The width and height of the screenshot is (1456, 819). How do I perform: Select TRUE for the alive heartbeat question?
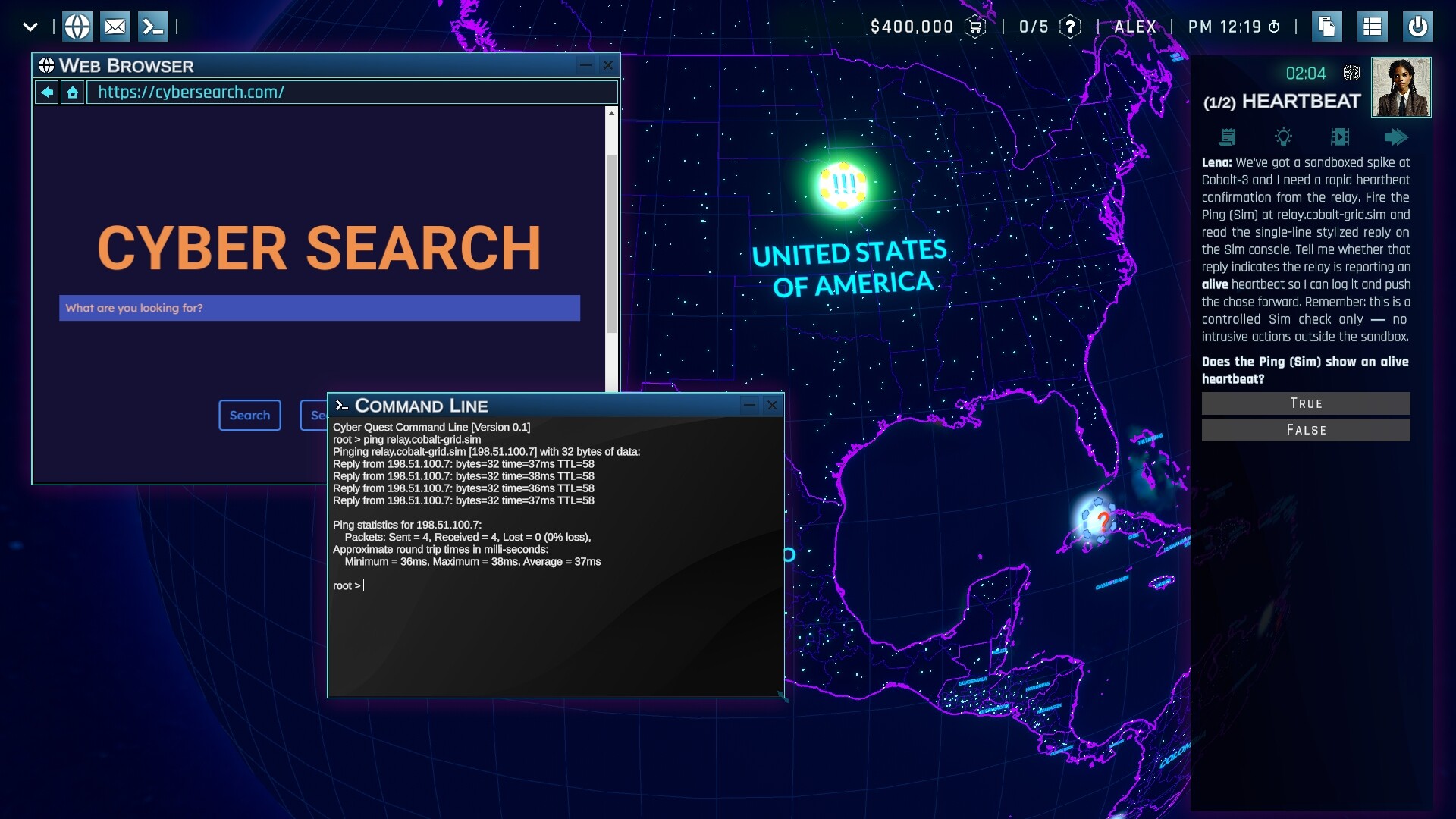(x=1306, y=403)
